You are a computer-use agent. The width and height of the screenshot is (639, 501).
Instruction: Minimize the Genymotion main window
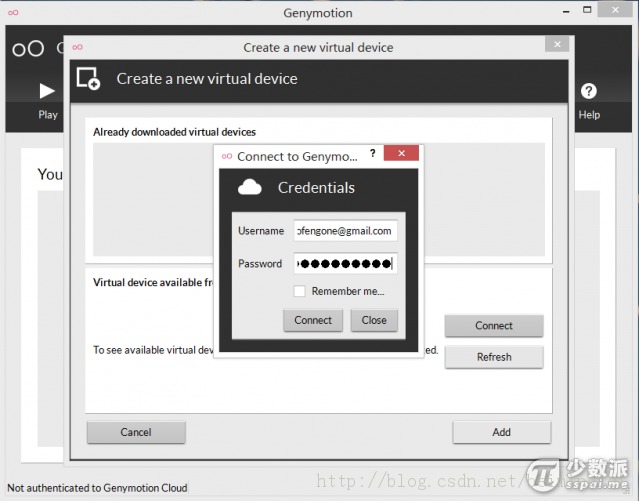(566, 12)
